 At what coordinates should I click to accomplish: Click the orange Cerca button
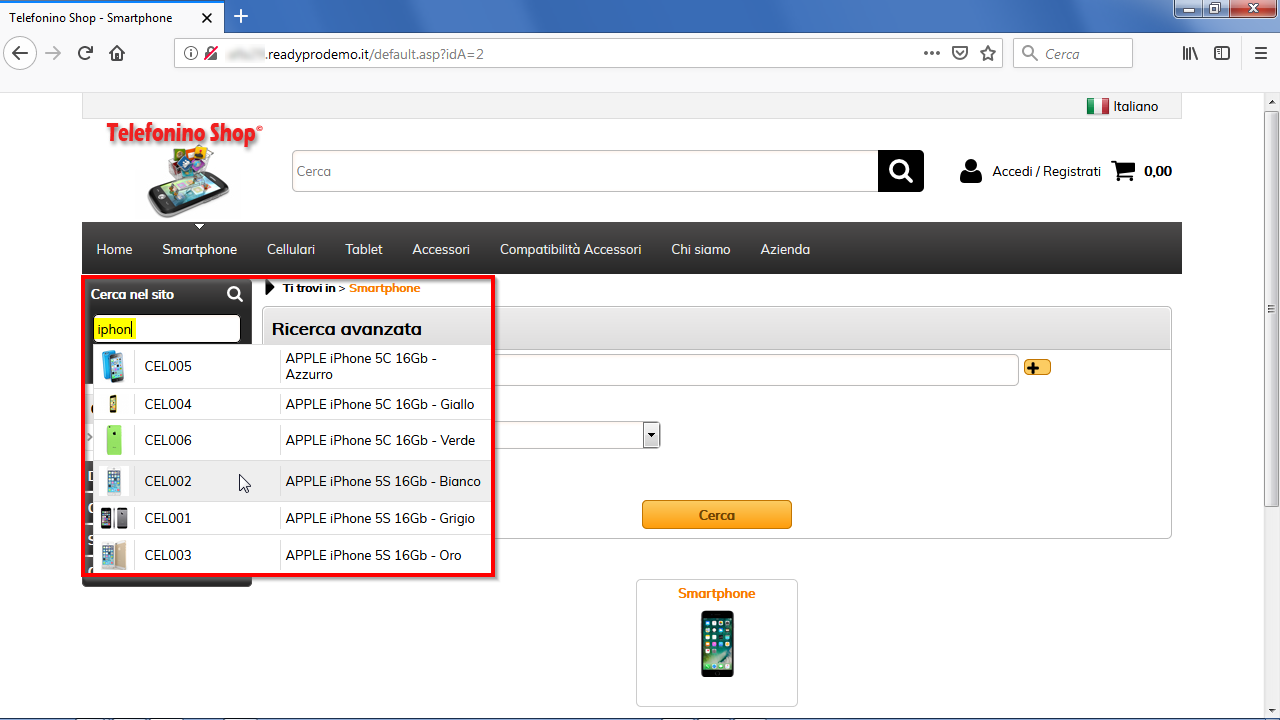716,515
